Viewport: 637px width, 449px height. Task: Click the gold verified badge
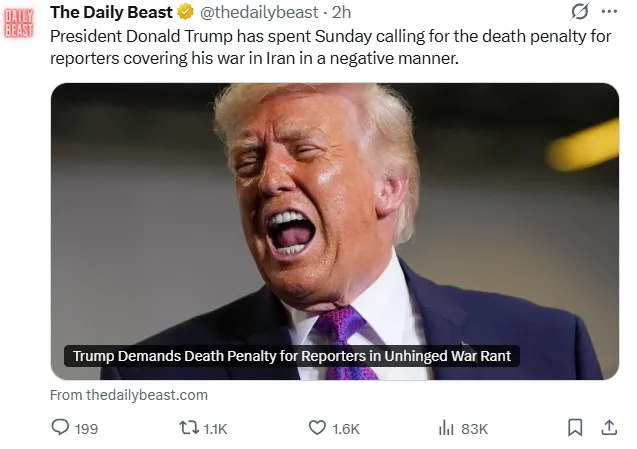[x=186, y=12]
